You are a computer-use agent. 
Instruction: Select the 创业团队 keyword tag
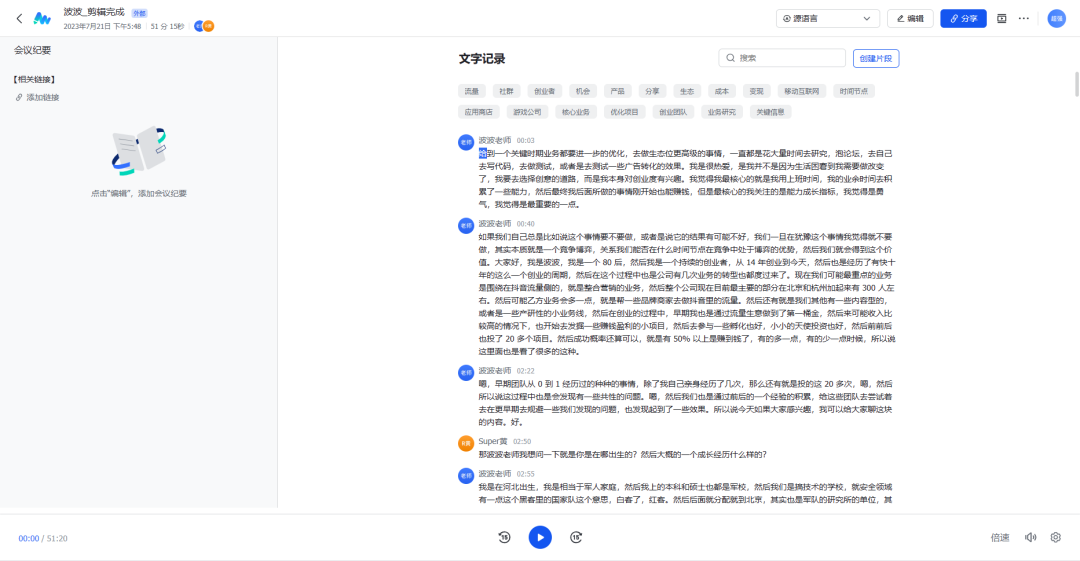click(672, 112)
